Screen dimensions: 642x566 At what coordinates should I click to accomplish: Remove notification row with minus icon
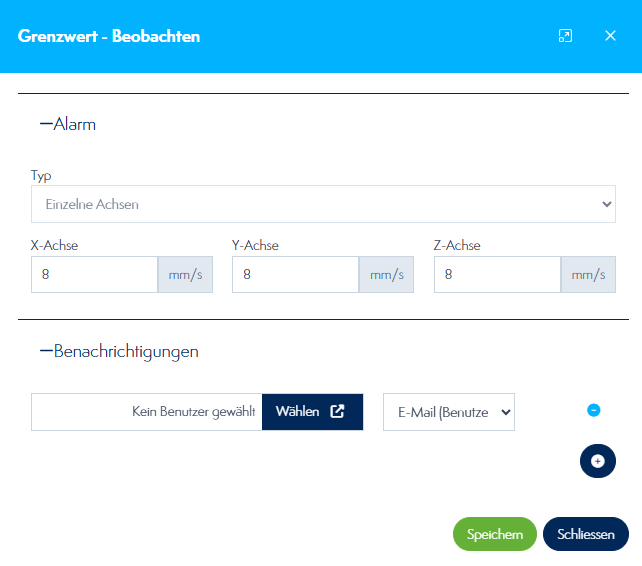pyautogui.click(x=593, y=410)
